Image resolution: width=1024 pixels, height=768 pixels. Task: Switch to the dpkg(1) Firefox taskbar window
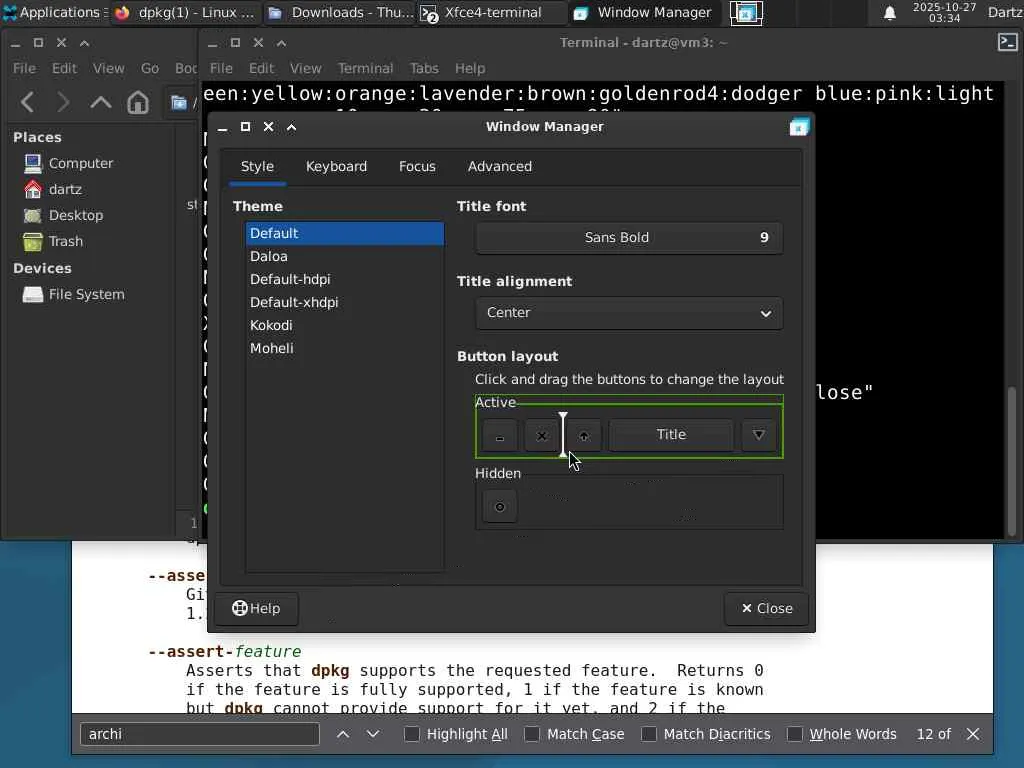click(184, 12)
